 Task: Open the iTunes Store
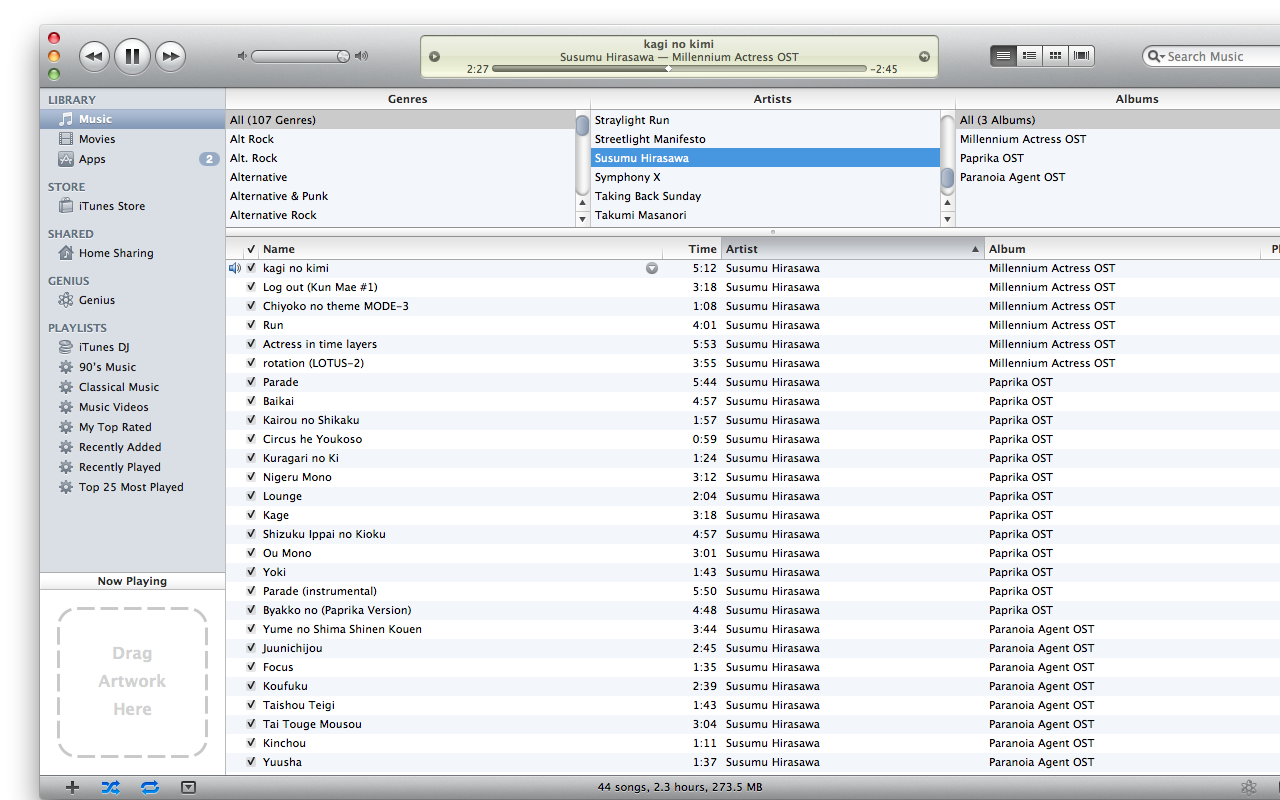132,206
